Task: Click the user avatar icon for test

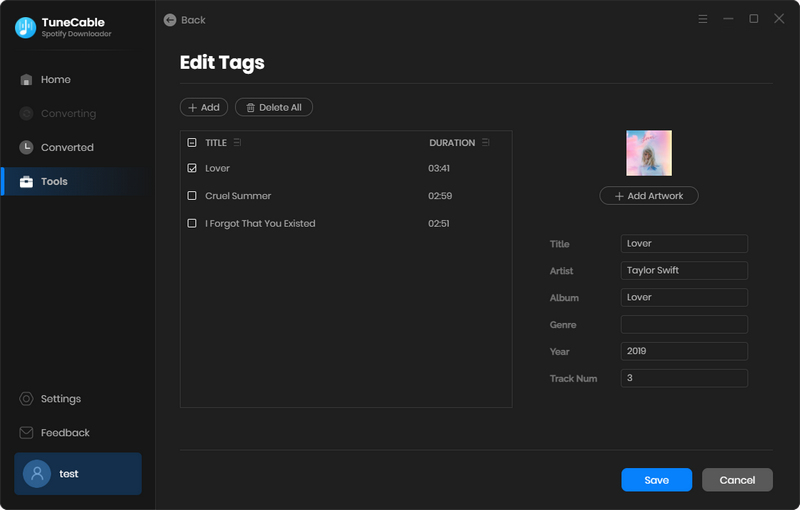Action: point(37,474)
